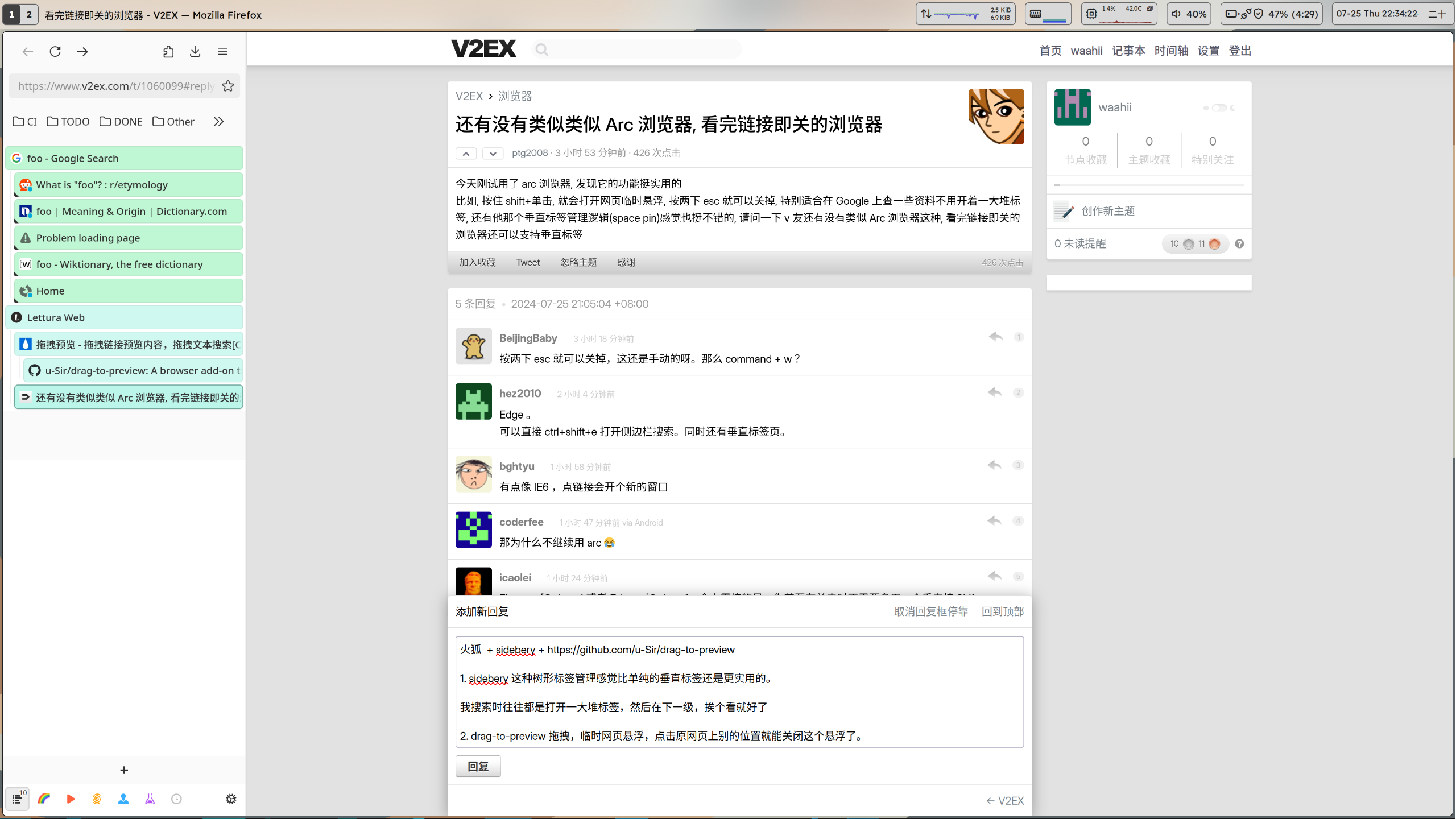1456x819 pixels.
Task: Click the browser back arrow
Action: (x=27, y=52)
